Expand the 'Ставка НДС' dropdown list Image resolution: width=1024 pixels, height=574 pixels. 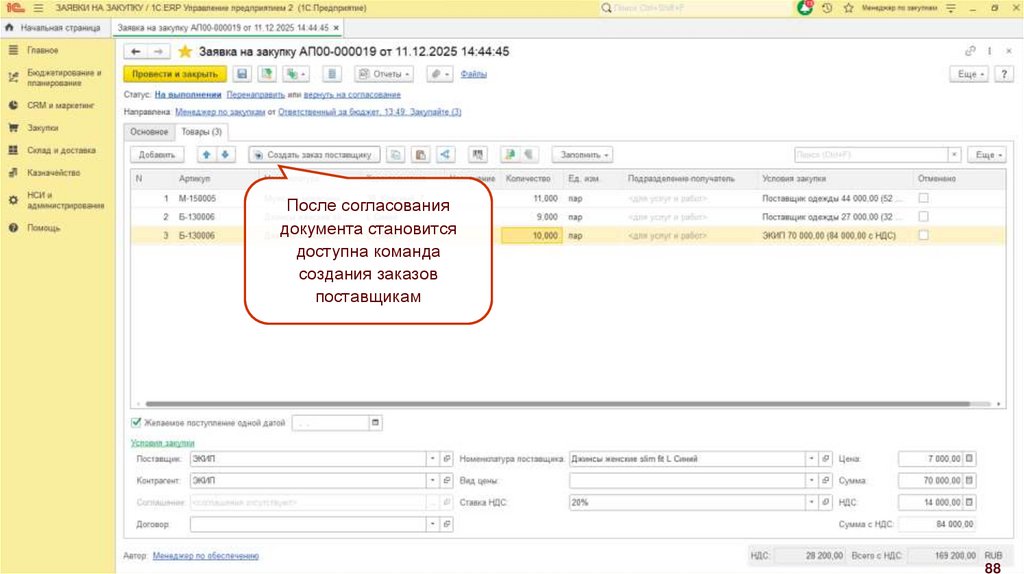point(811,503)
